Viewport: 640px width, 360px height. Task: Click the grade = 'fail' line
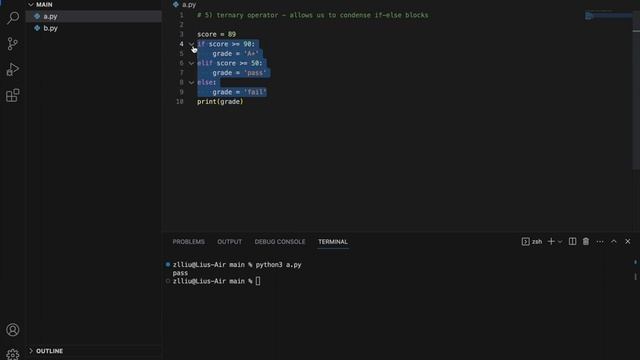(239, 92)
